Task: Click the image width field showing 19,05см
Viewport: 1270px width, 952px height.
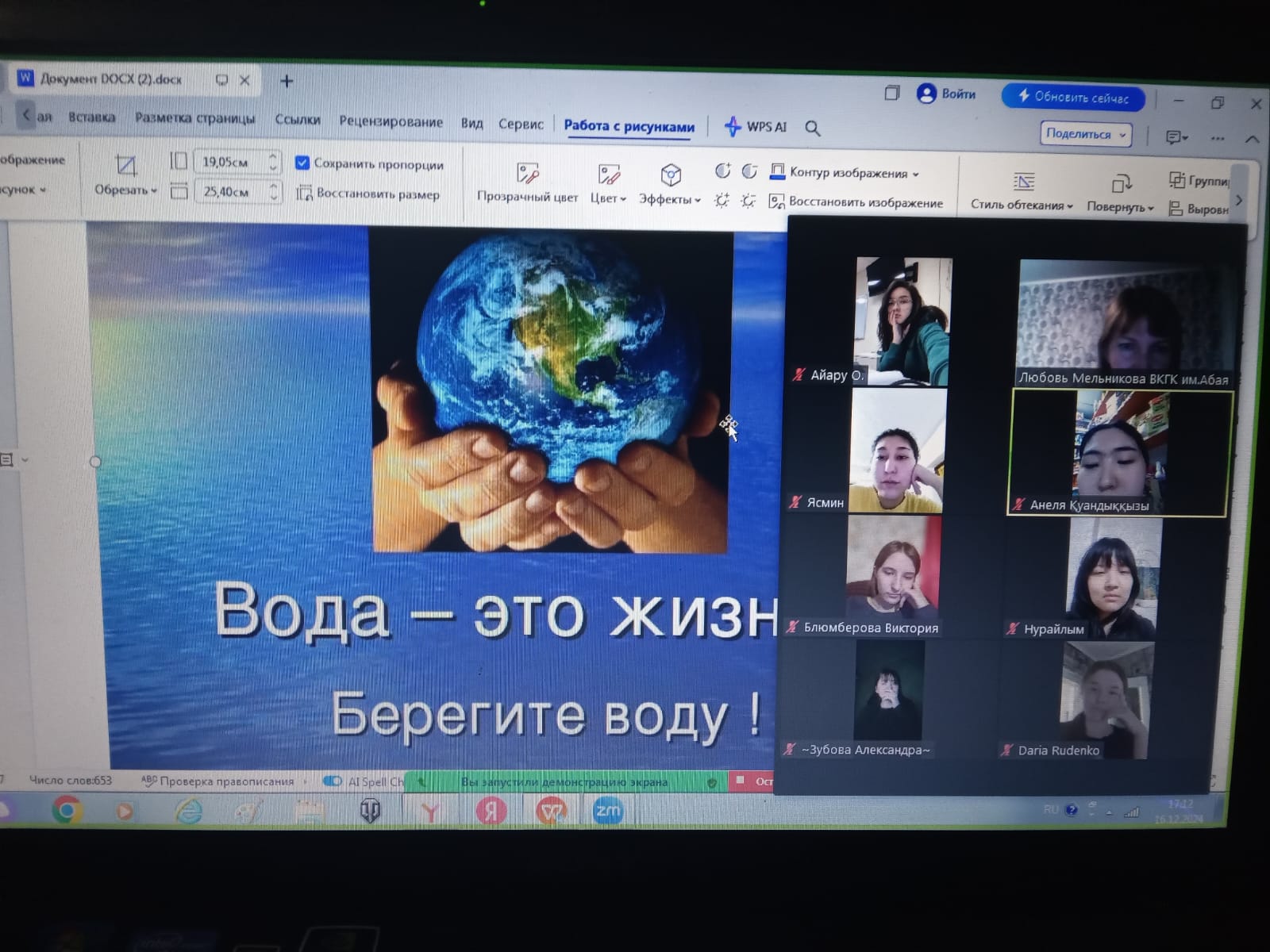Action: point(229,162)
